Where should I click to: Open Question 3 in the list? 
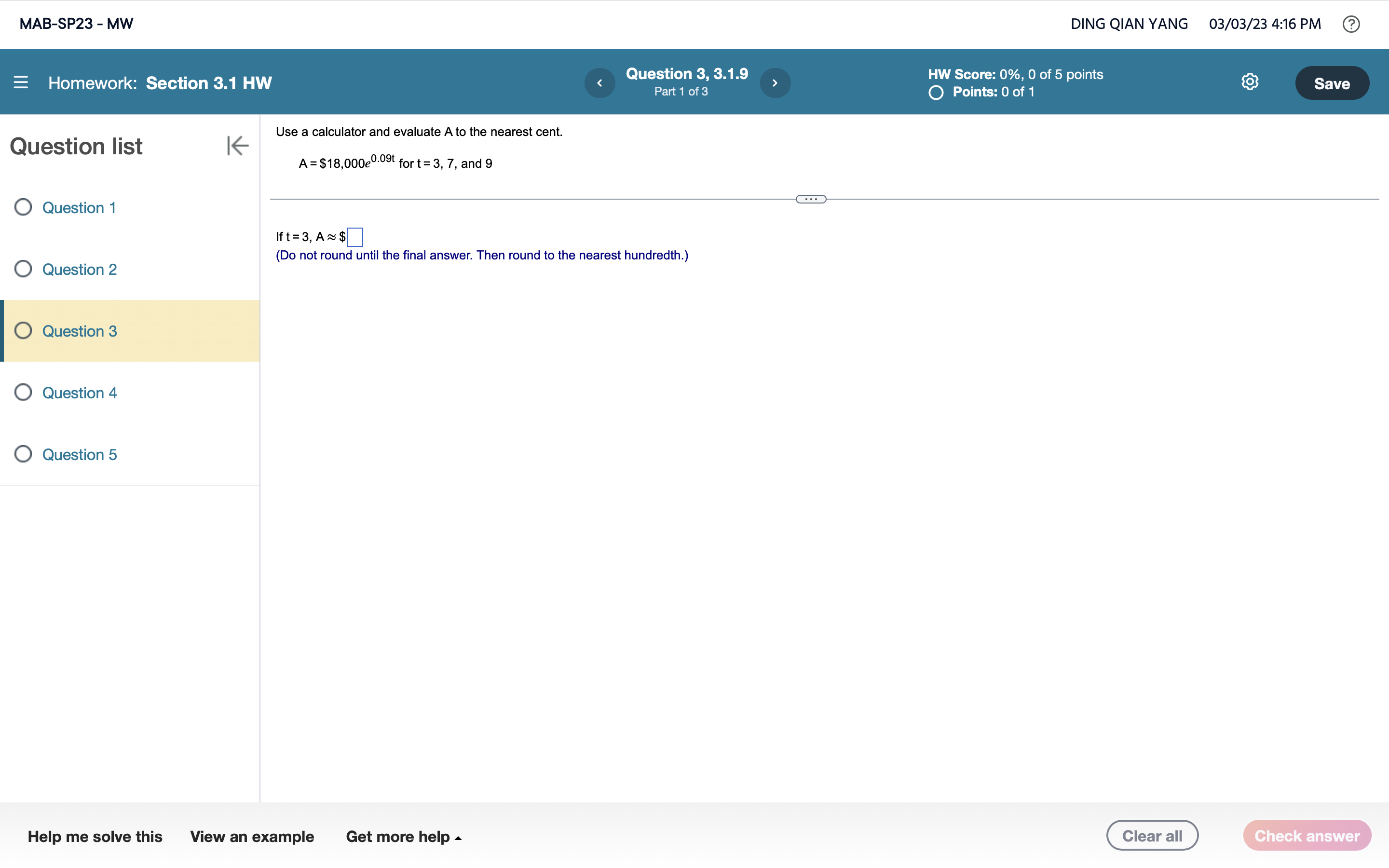[x=79, y=331]
